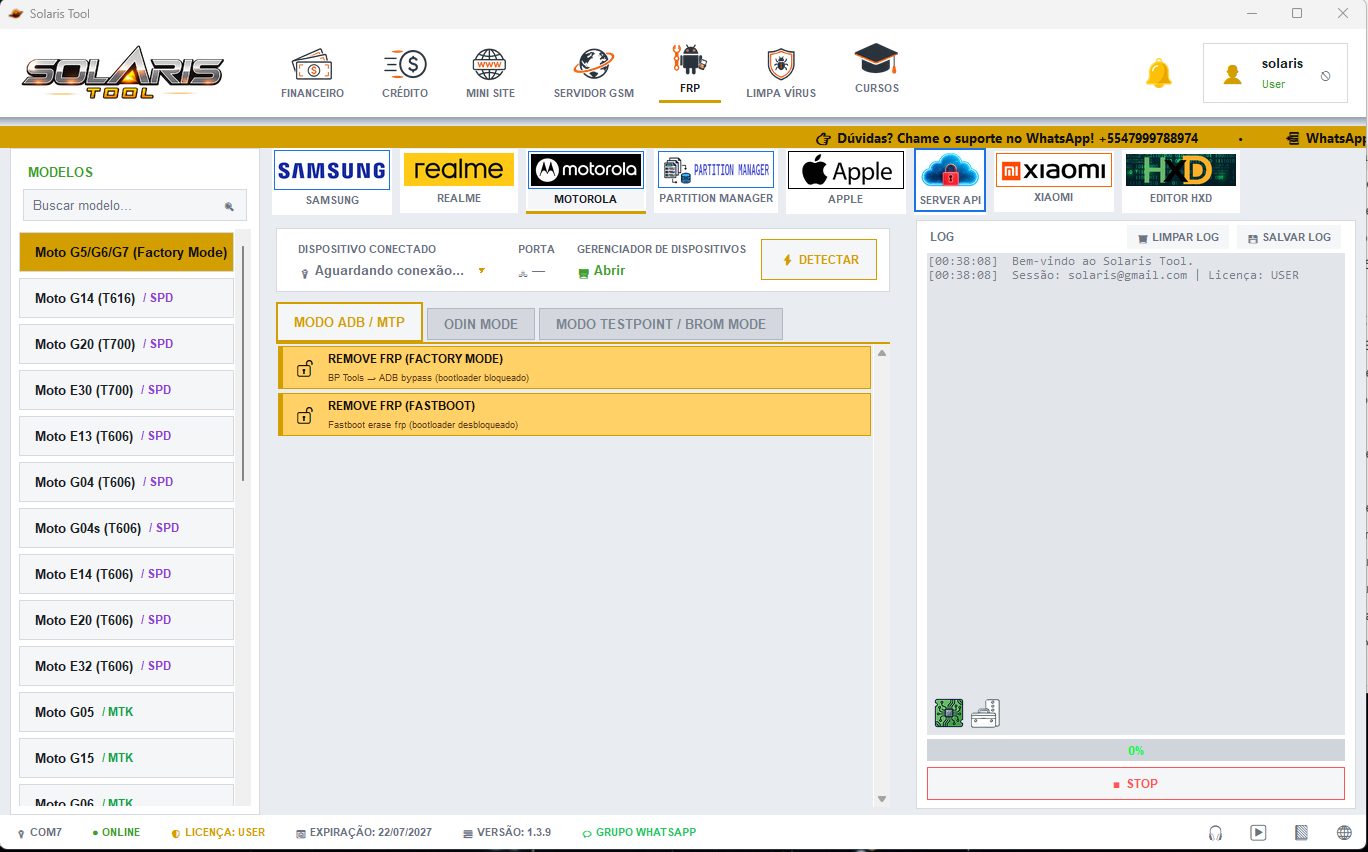Click the Licença: USER status entry
1368x852 pixels.
pyautogui.click(x=218, y=832)
